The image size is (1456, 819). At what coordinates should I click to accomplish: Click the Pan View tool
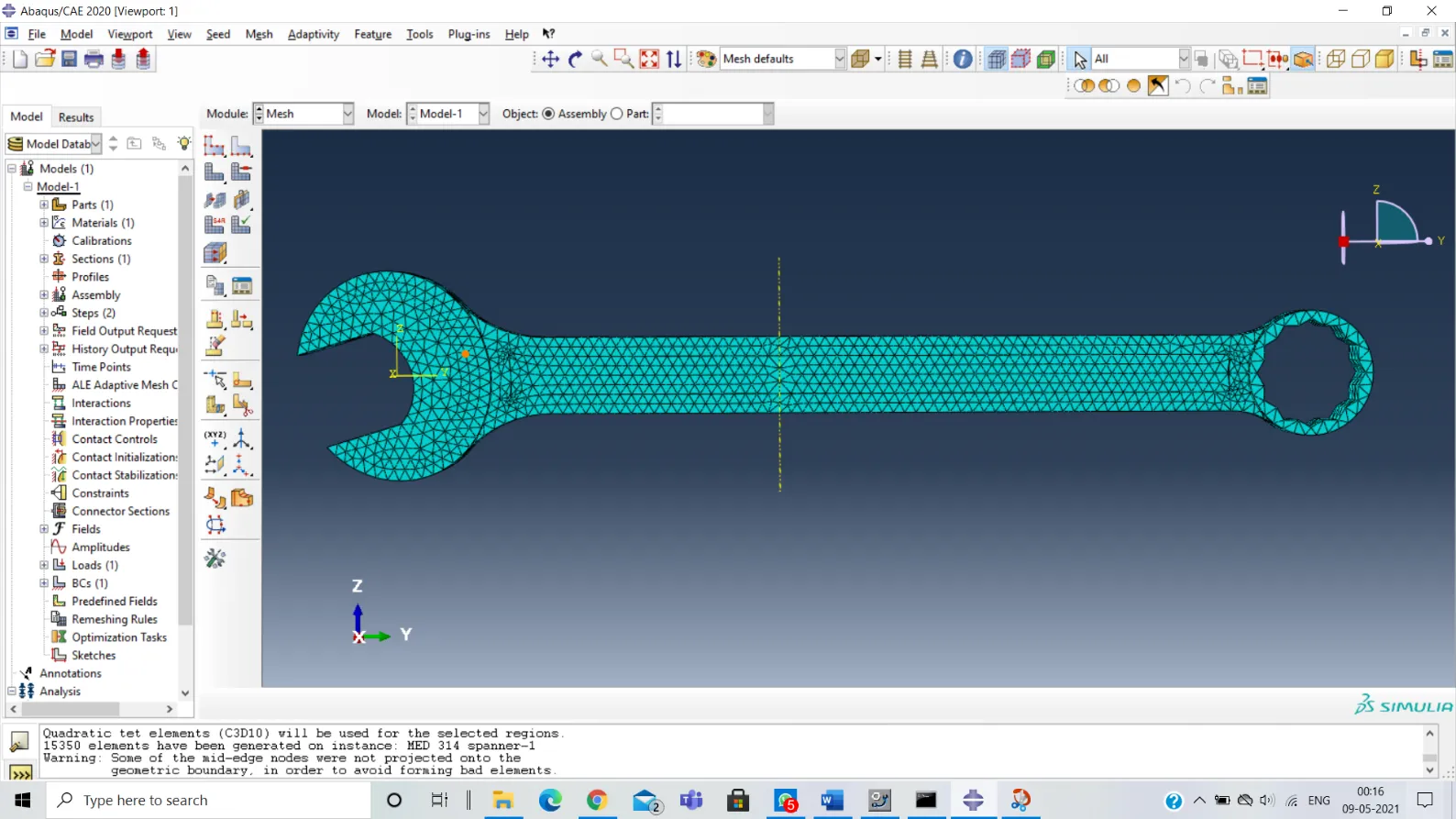pos(550,60)
